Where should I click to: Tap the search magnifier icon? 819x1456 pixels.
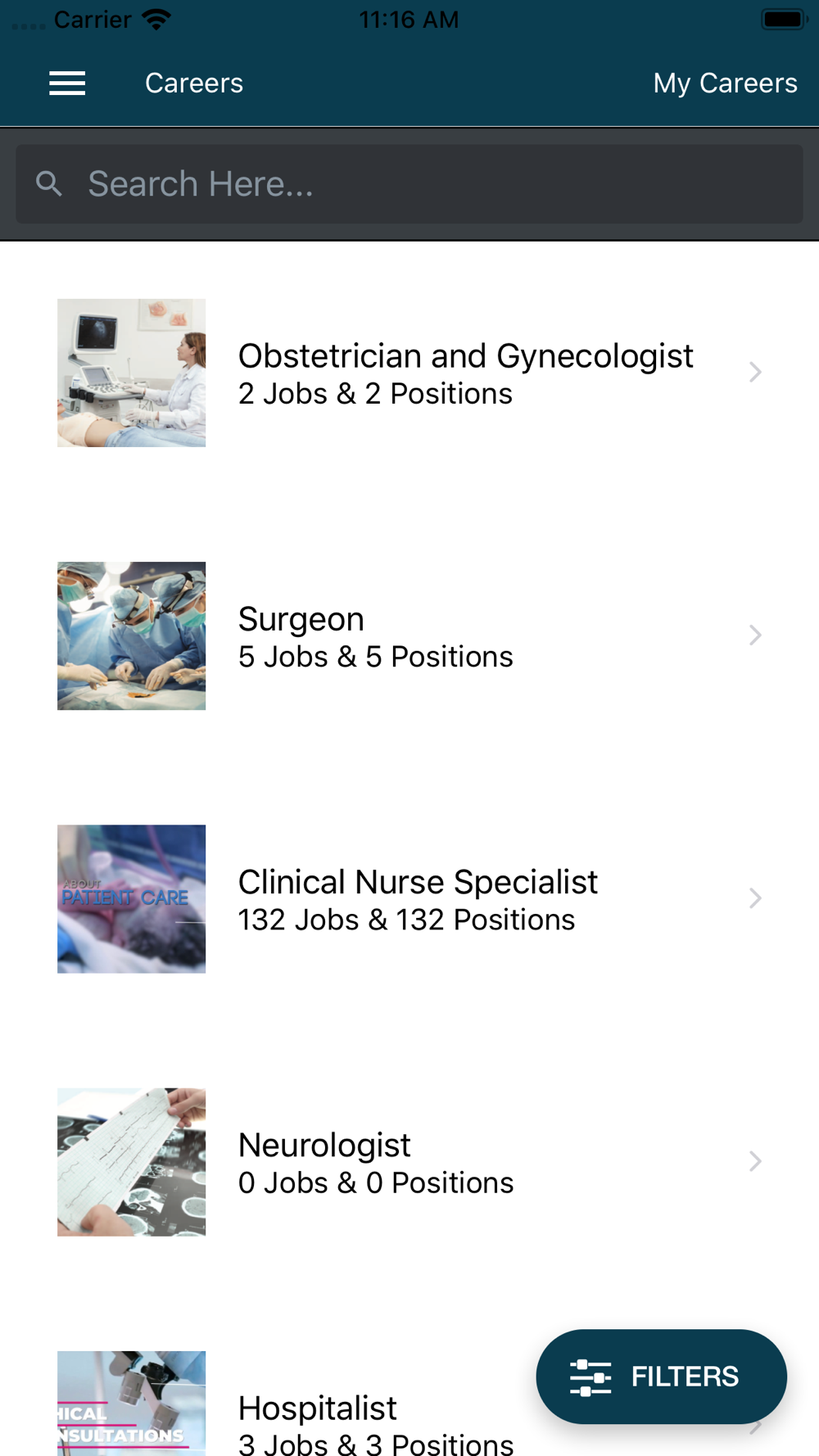click(x=49, y=183)
